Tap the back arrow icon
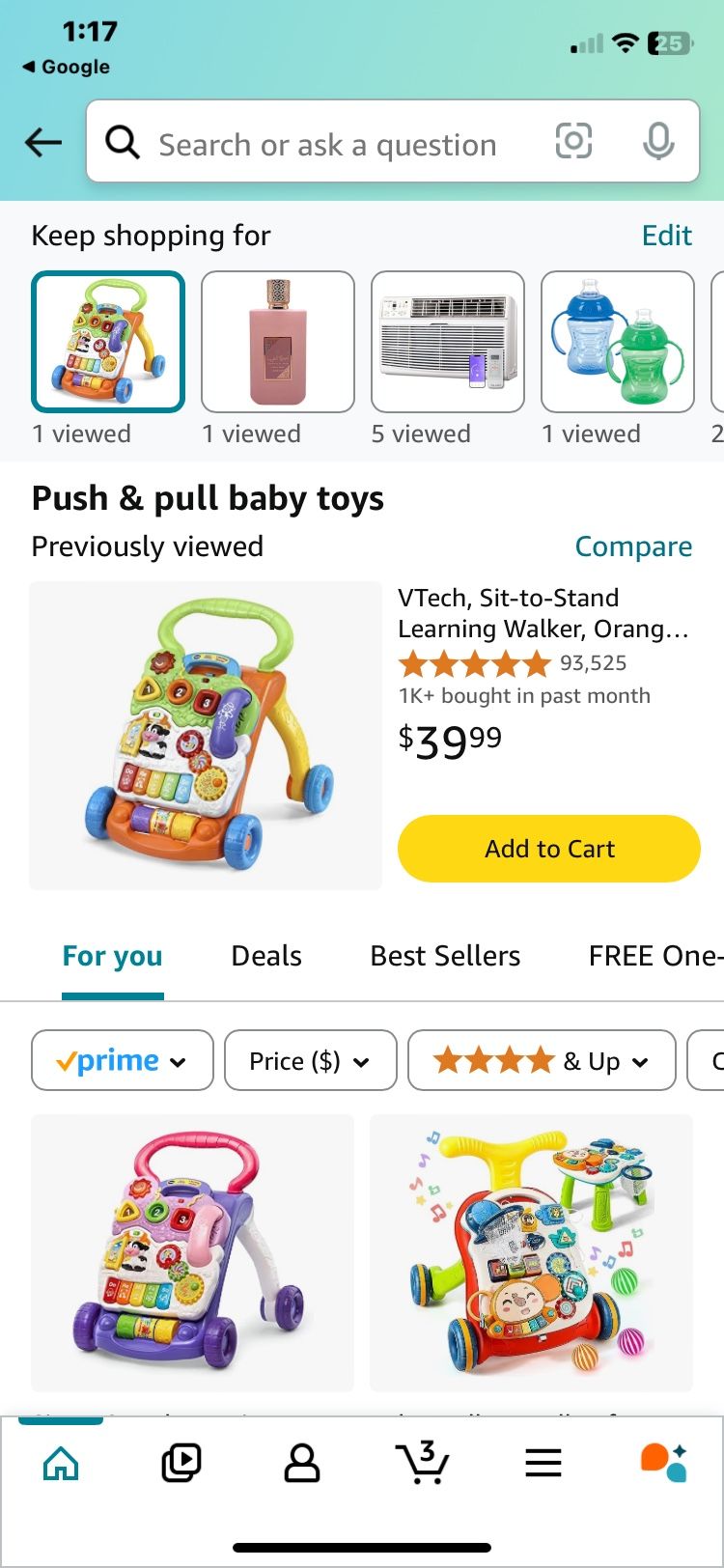 click(43, 143)
